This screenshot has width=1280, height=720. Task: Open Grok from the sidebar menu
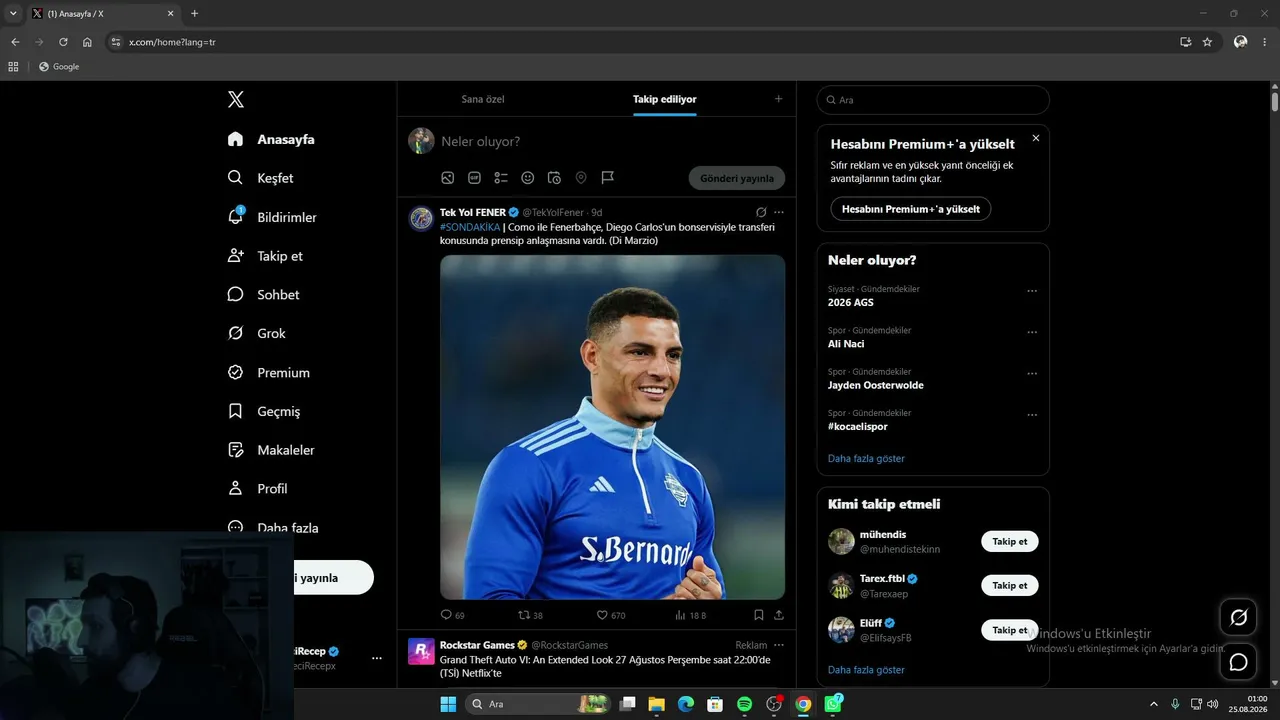pyautogui.click(x=257, y=333)
